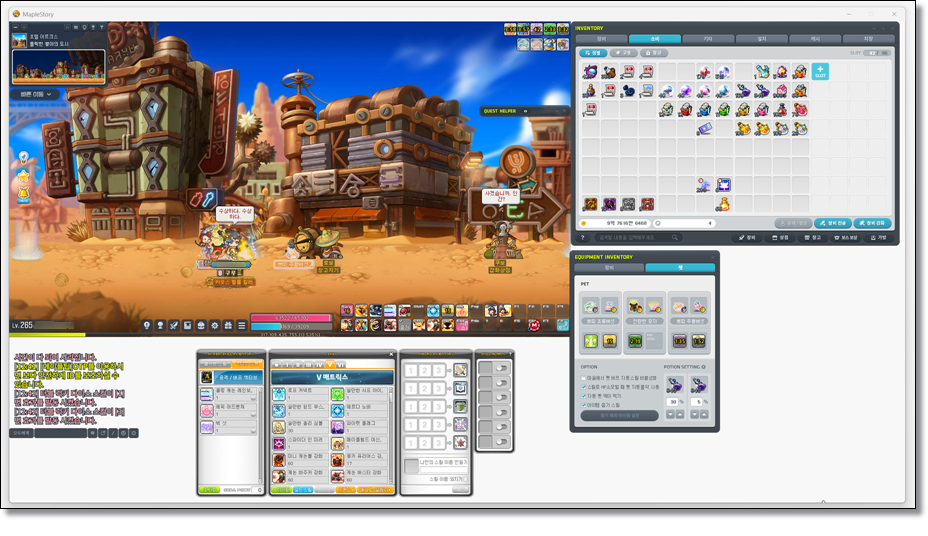Viewport: 928px width, 536px height.
Task: Open the hamburger menu on game toolbar
Action: pyautogui.click(x=241, y=325)
